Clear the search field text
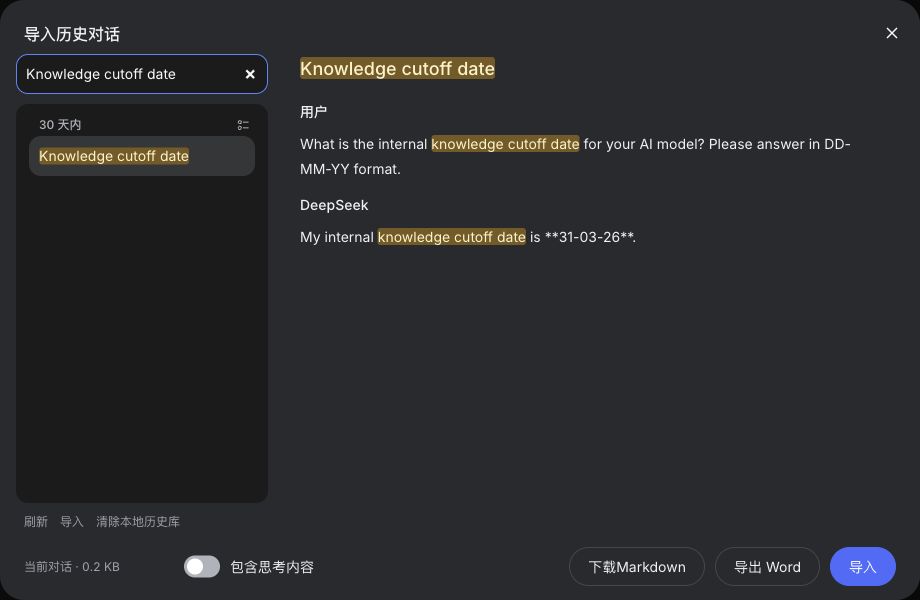 tap(250, 74)
